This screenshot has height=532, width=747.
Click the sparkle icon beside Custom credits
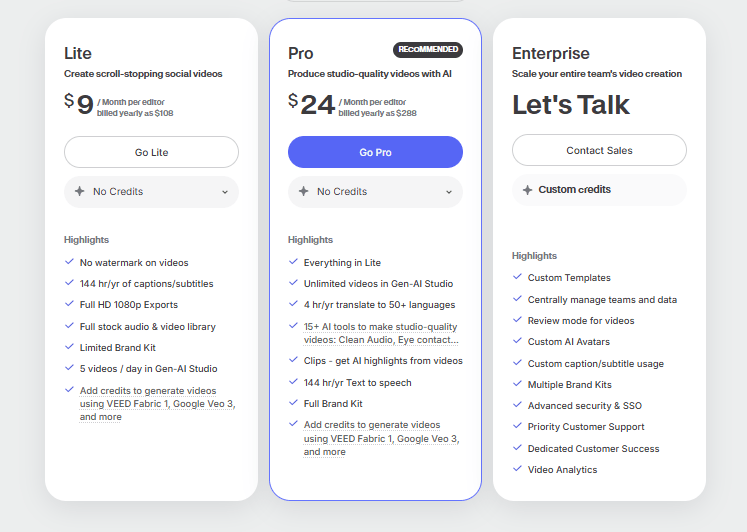pos(527,190)
